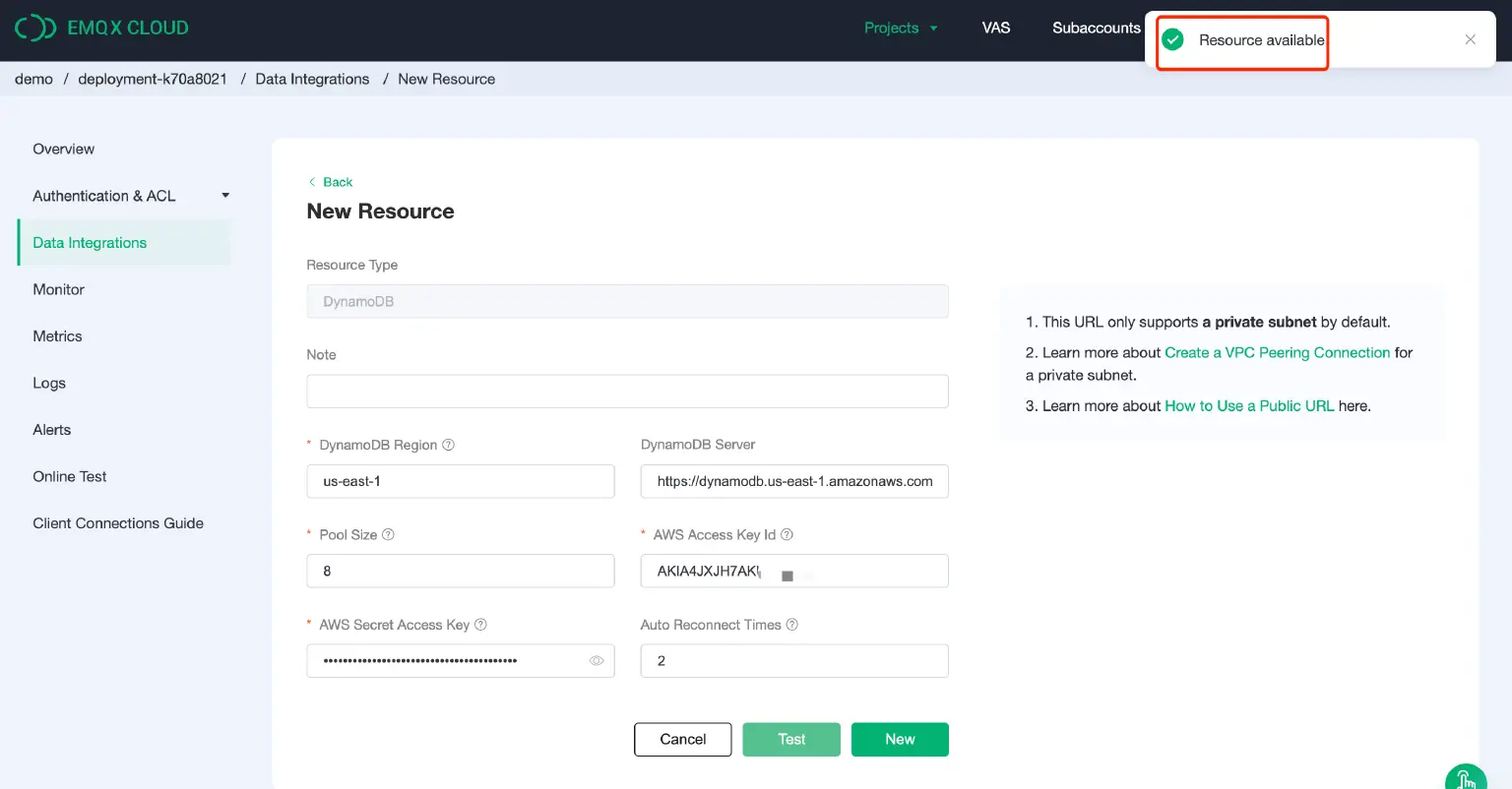The width and height of the screenshot is (1512, 789).
Task: Open the Create a VPC Peering Connection link
Action: pyautogui.click(x=1276, y=352)
